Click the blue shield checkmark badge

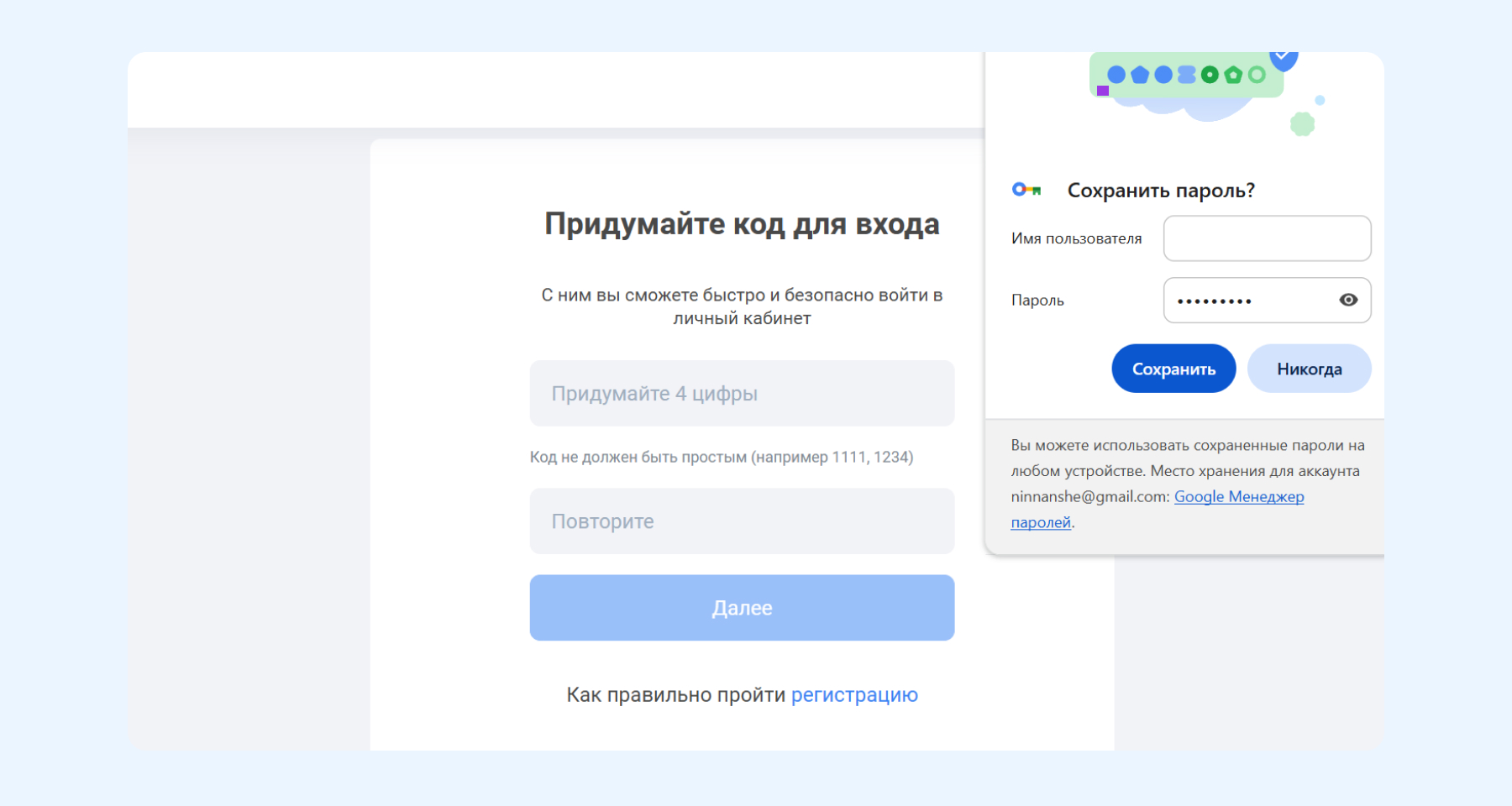[1283, 59]
